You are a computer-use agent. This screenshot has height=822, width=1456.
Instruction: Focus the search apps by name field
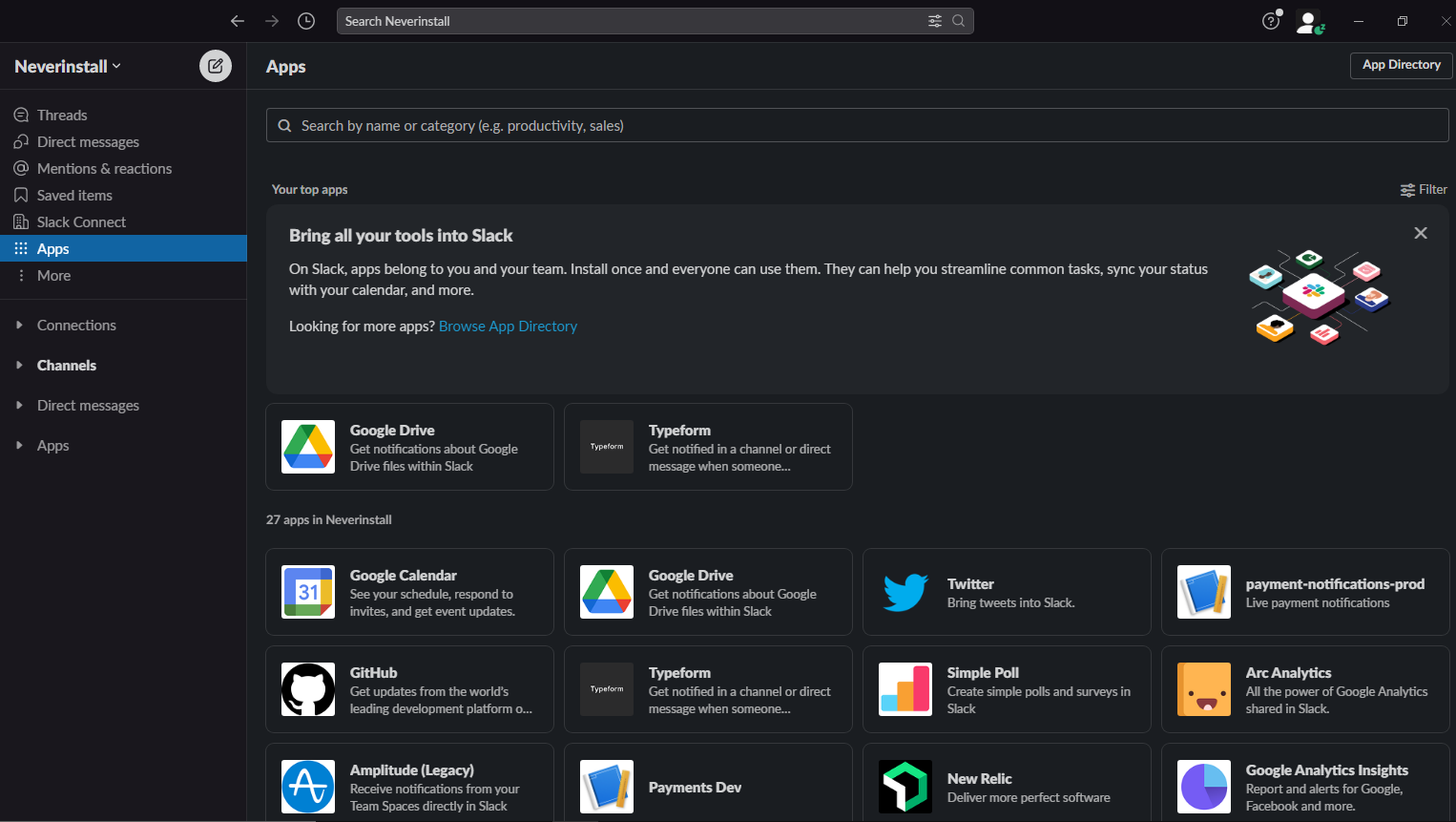pos(857,125)
